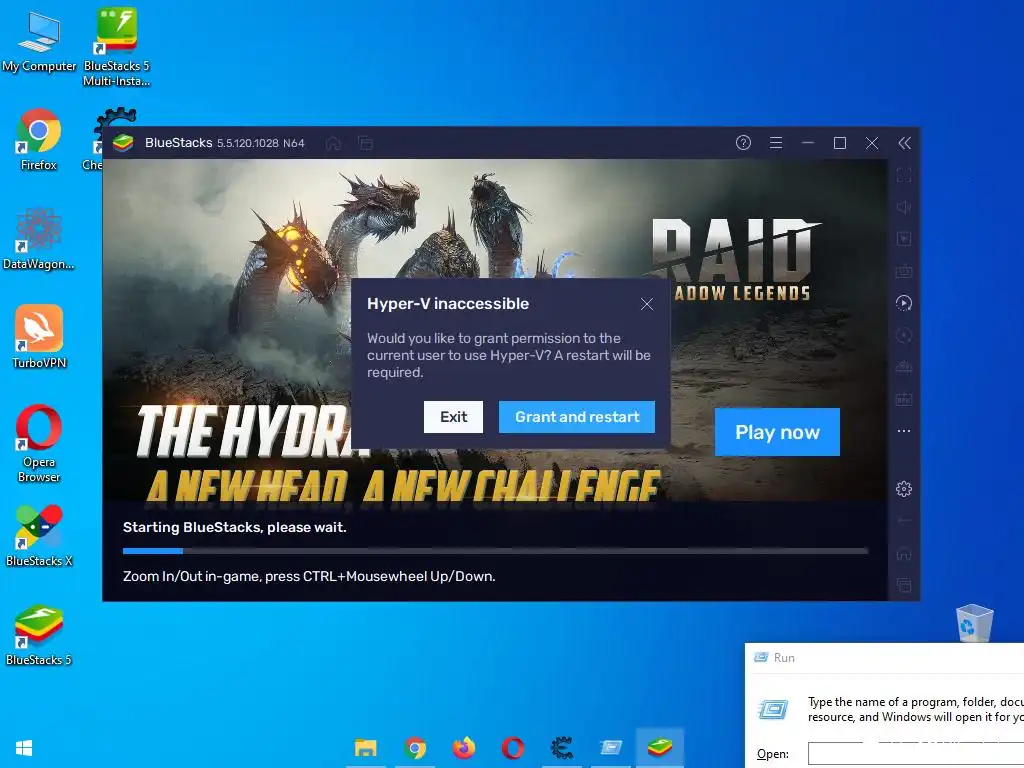Open the Windows Start menu
The width and height of the screenshot is (1024, 768).
pyautogui.click(x=24, y=748)
